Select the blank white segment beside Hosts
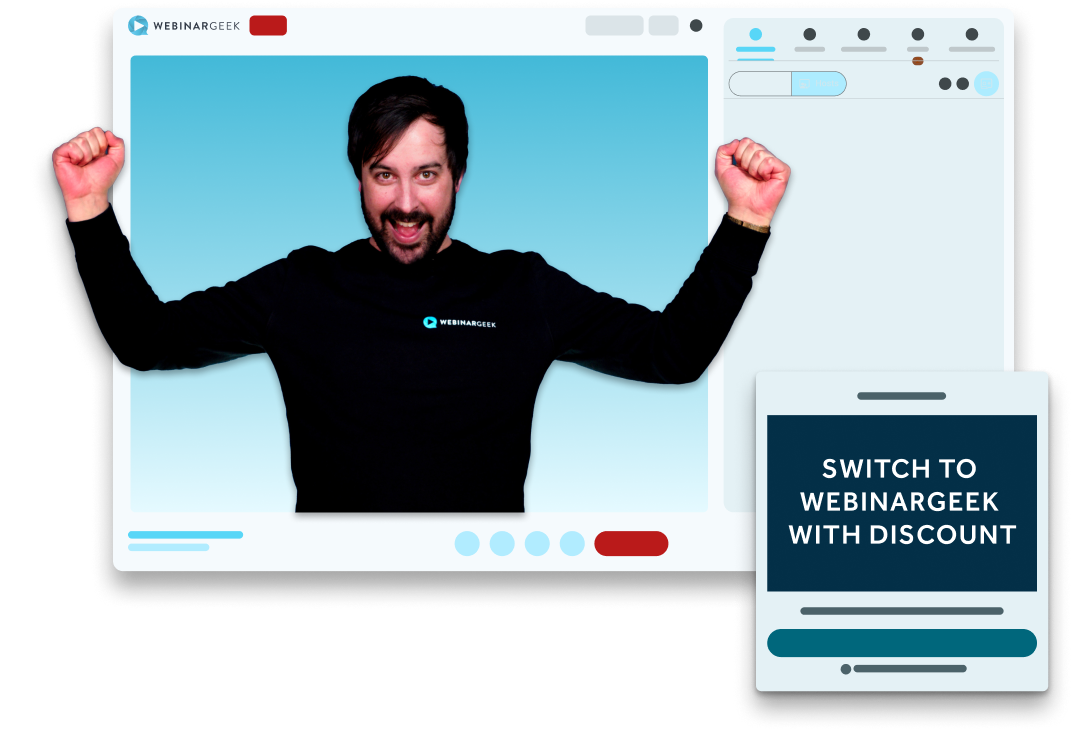1073x732 pixels. pos(760,83)
